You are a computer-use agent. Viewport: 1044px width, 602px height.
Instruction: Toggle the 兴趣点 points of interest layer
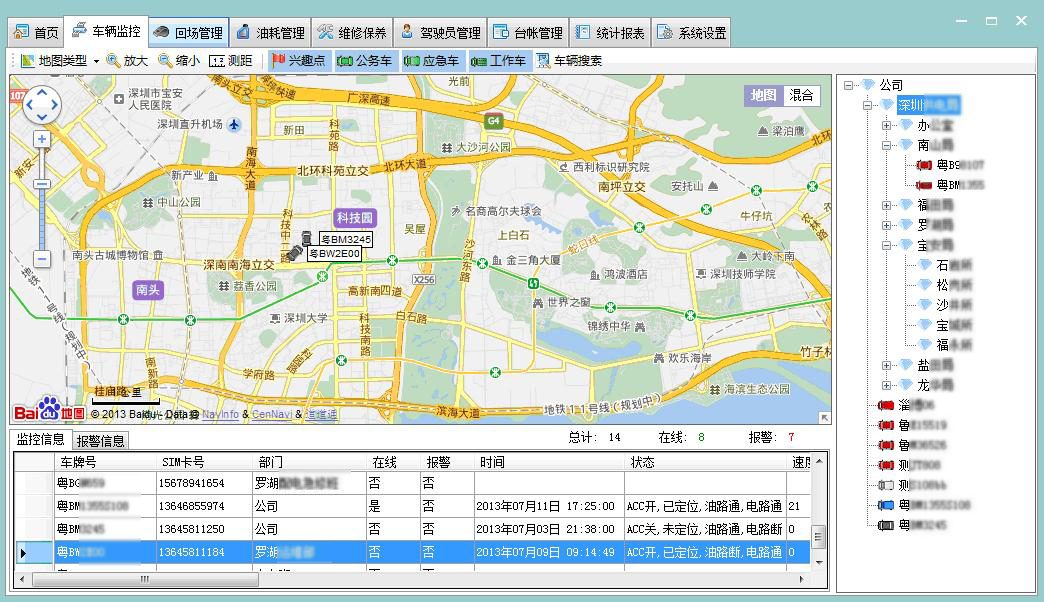299,61
